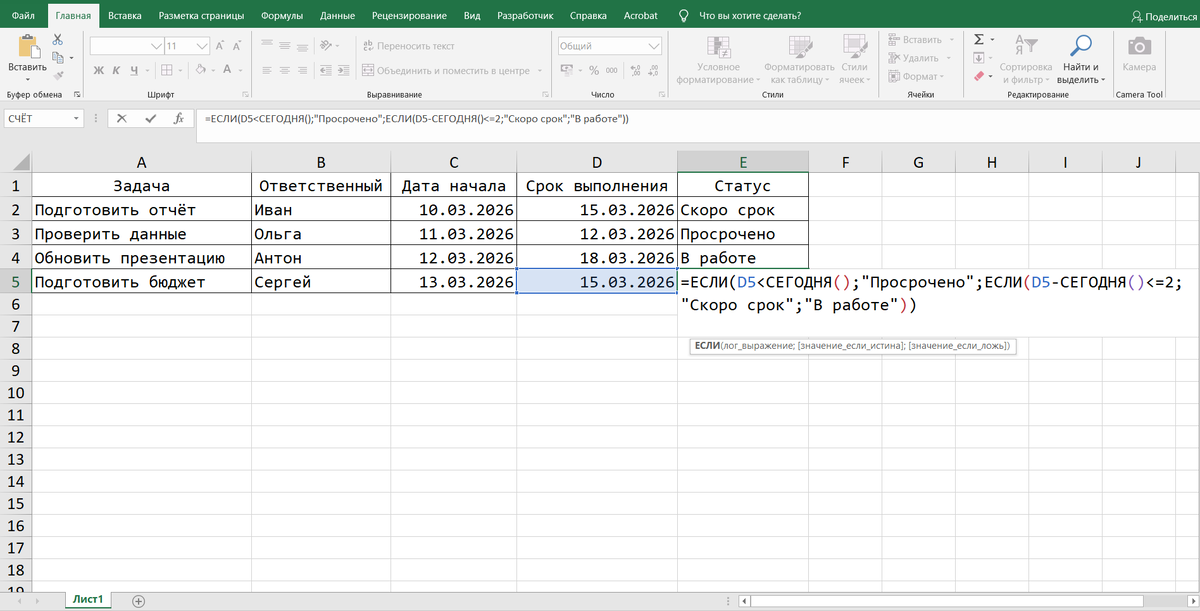1200x611 pixels.
Task: Click the Fill down arrow icon
Action: point(980,58)
